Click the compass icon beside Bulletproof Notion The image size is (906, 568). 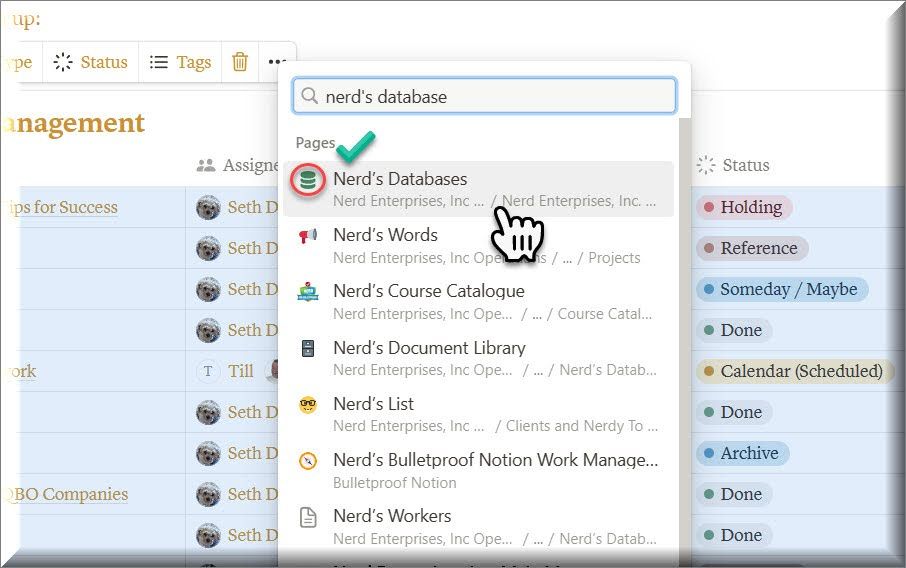pos(308,461)
